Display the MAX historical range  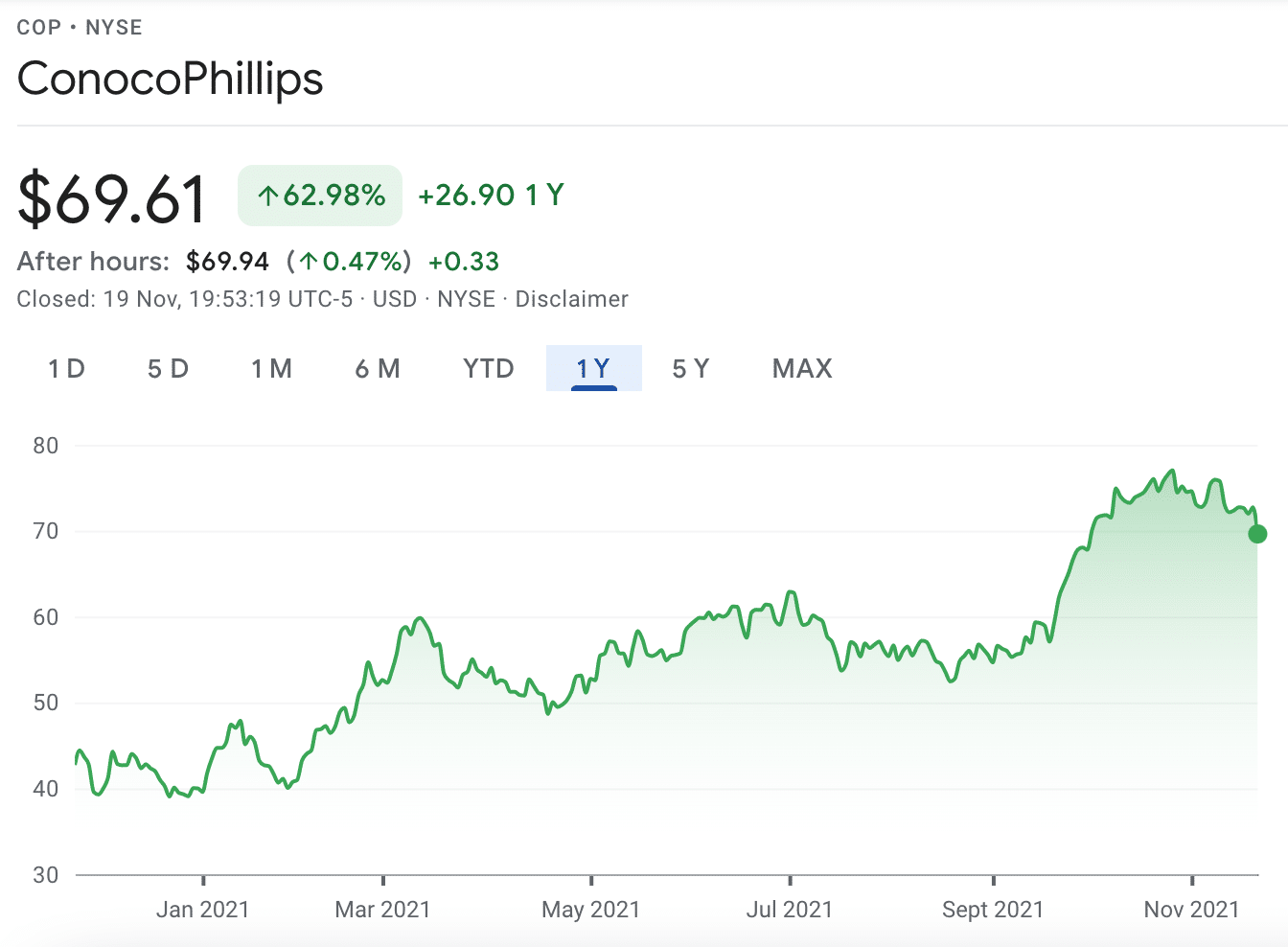pos(801,368)
